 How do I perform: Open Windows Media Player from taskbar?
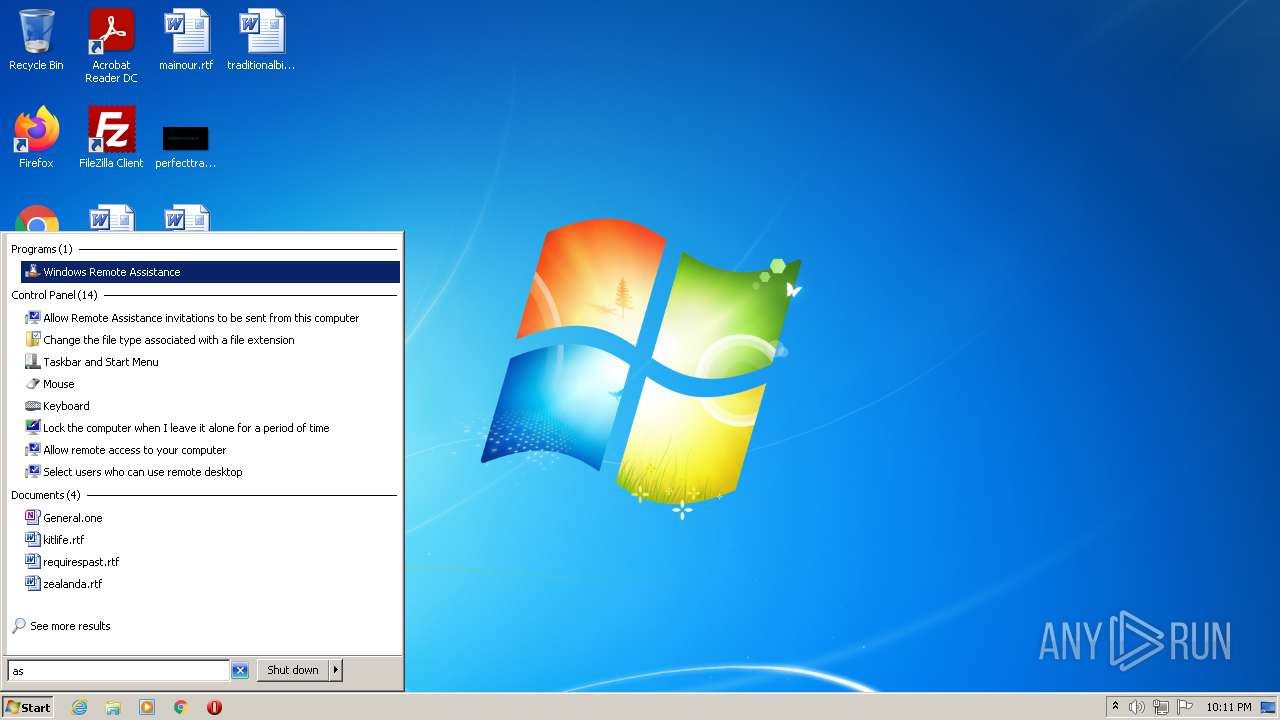(147, 707)
